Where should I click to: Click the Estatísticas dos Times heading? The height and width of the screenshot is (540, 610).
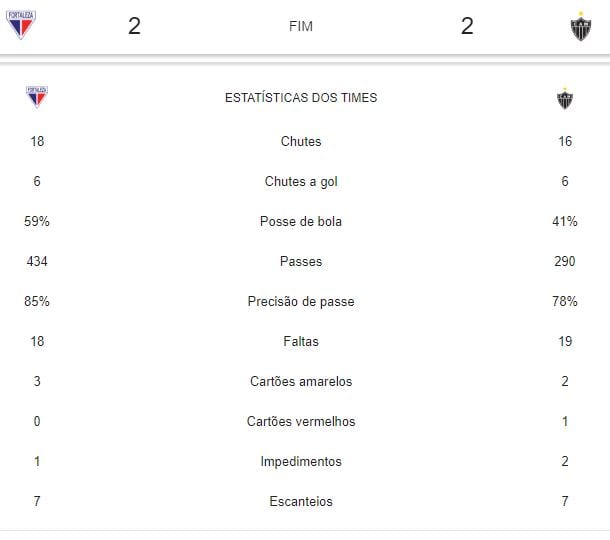click(x=301, y=98)
